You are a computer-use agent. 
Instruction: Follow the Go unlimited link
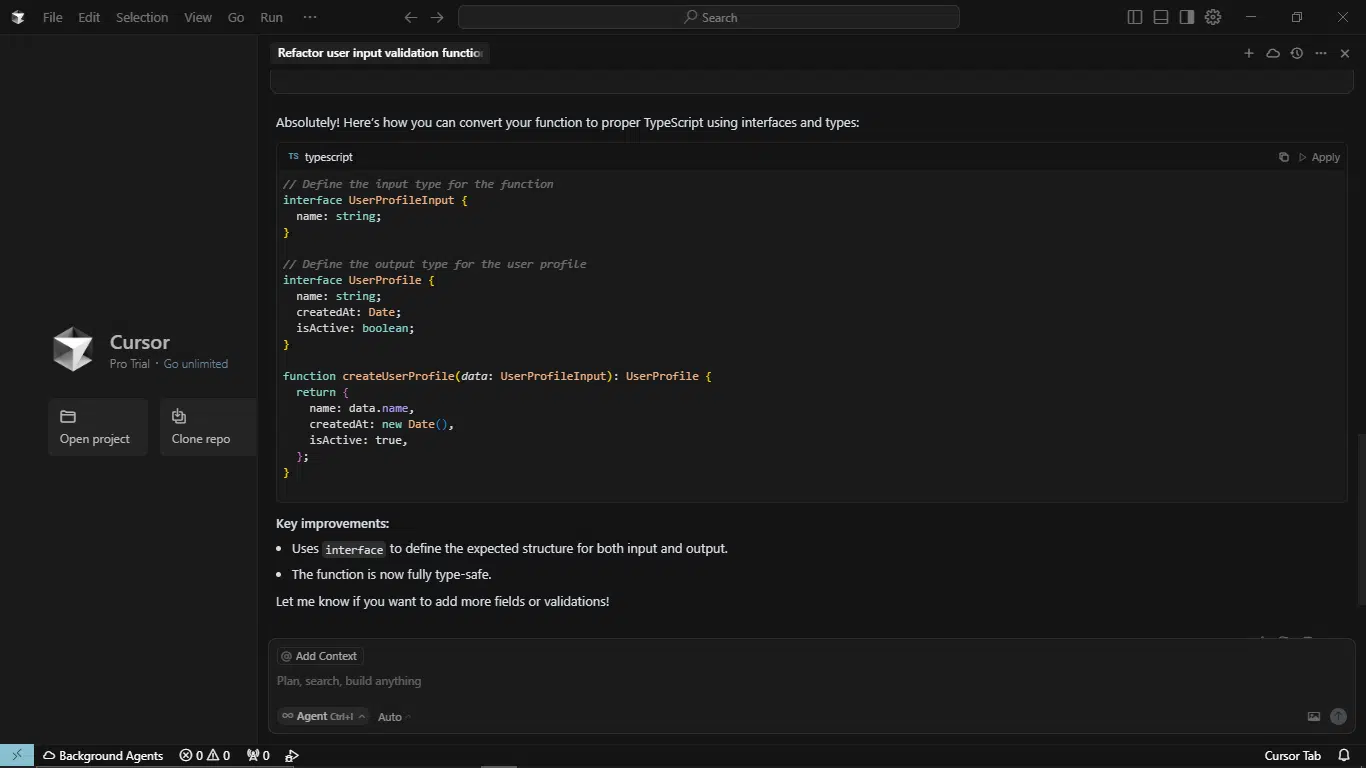click(196, 364)
